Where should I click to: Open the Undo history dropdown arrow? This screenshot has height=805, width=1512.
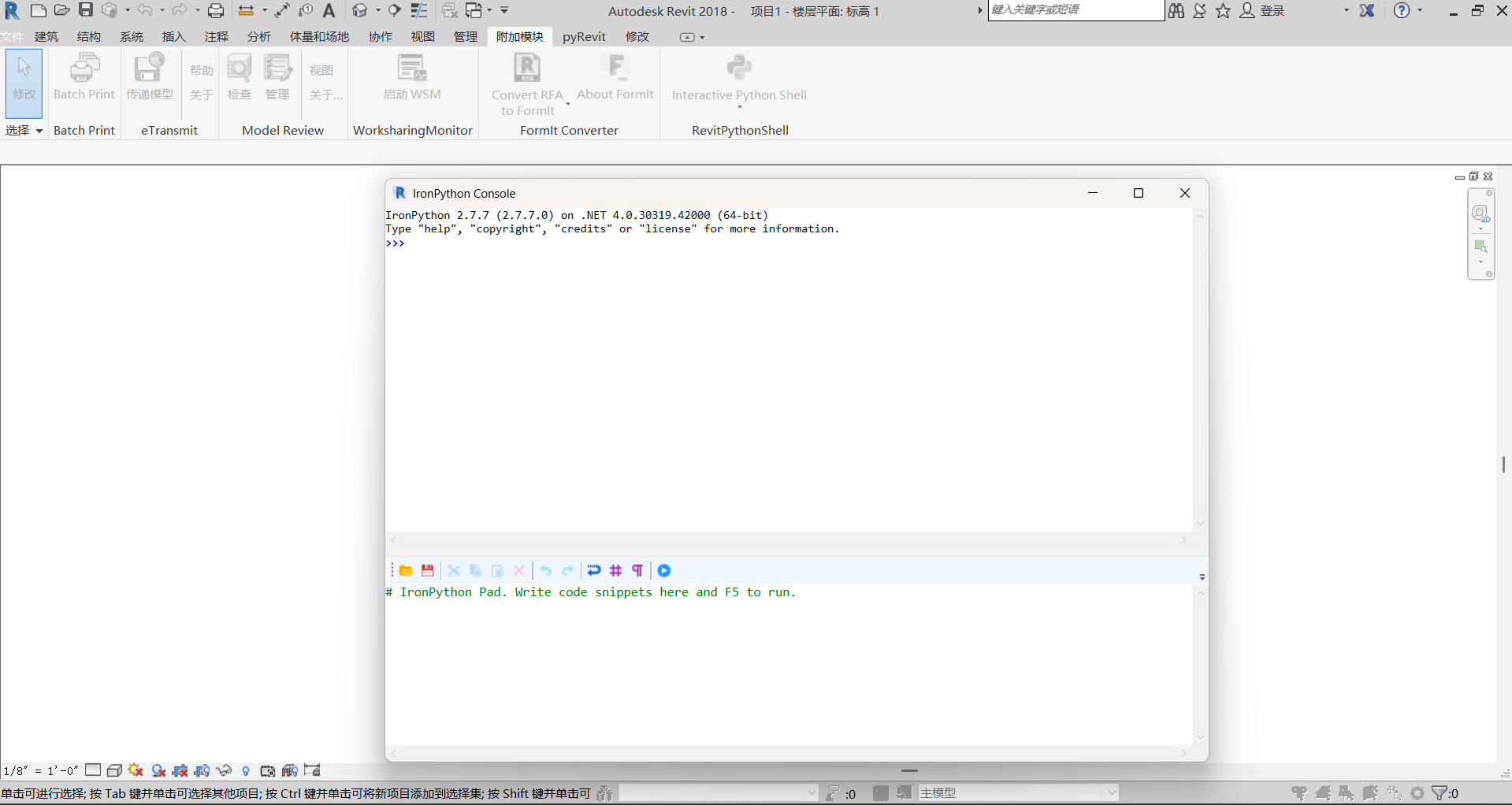point(162,10)
